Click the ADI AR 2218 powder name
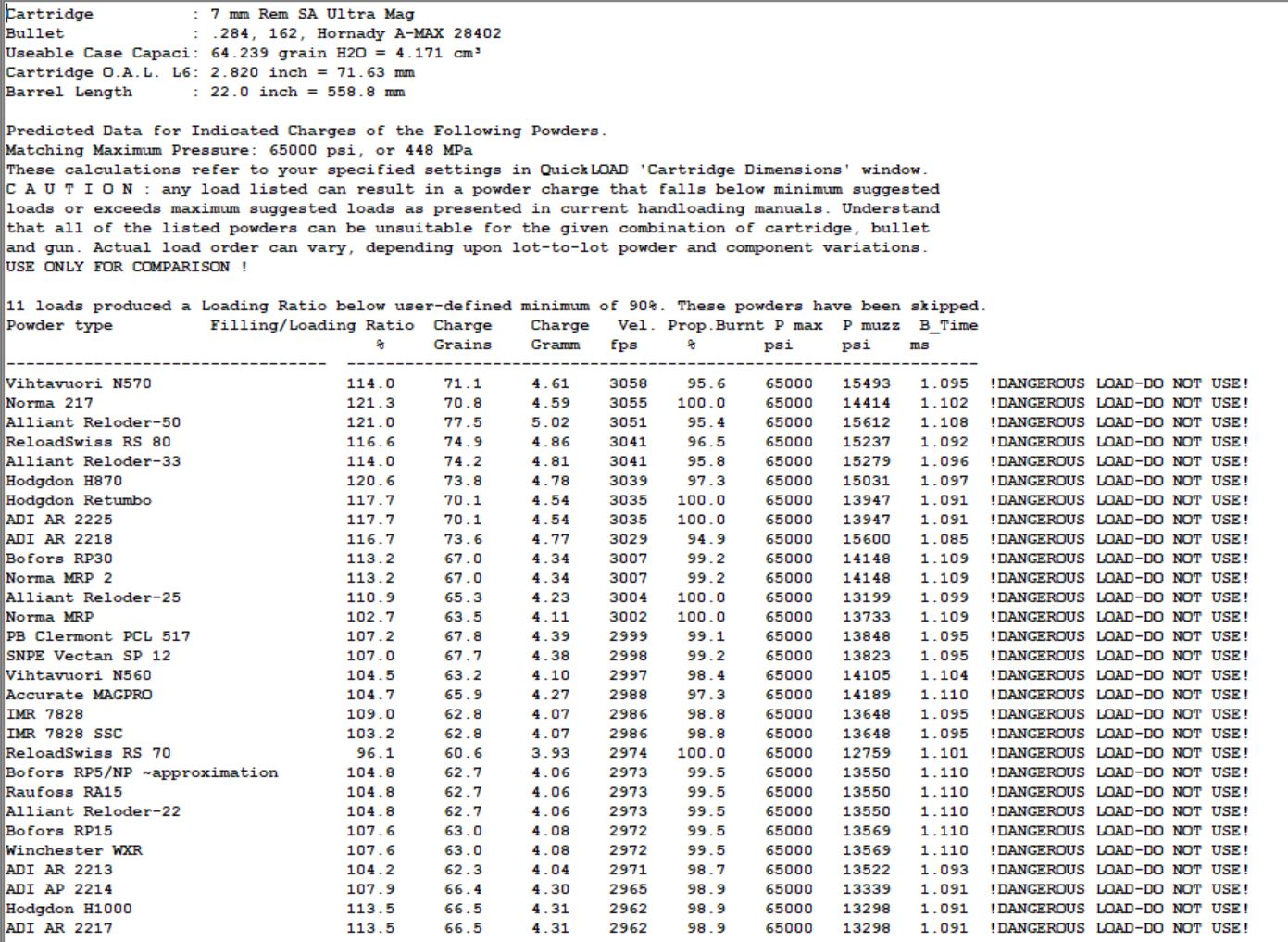The width and height of the screenshot is (1288, 942). (59, 539)
